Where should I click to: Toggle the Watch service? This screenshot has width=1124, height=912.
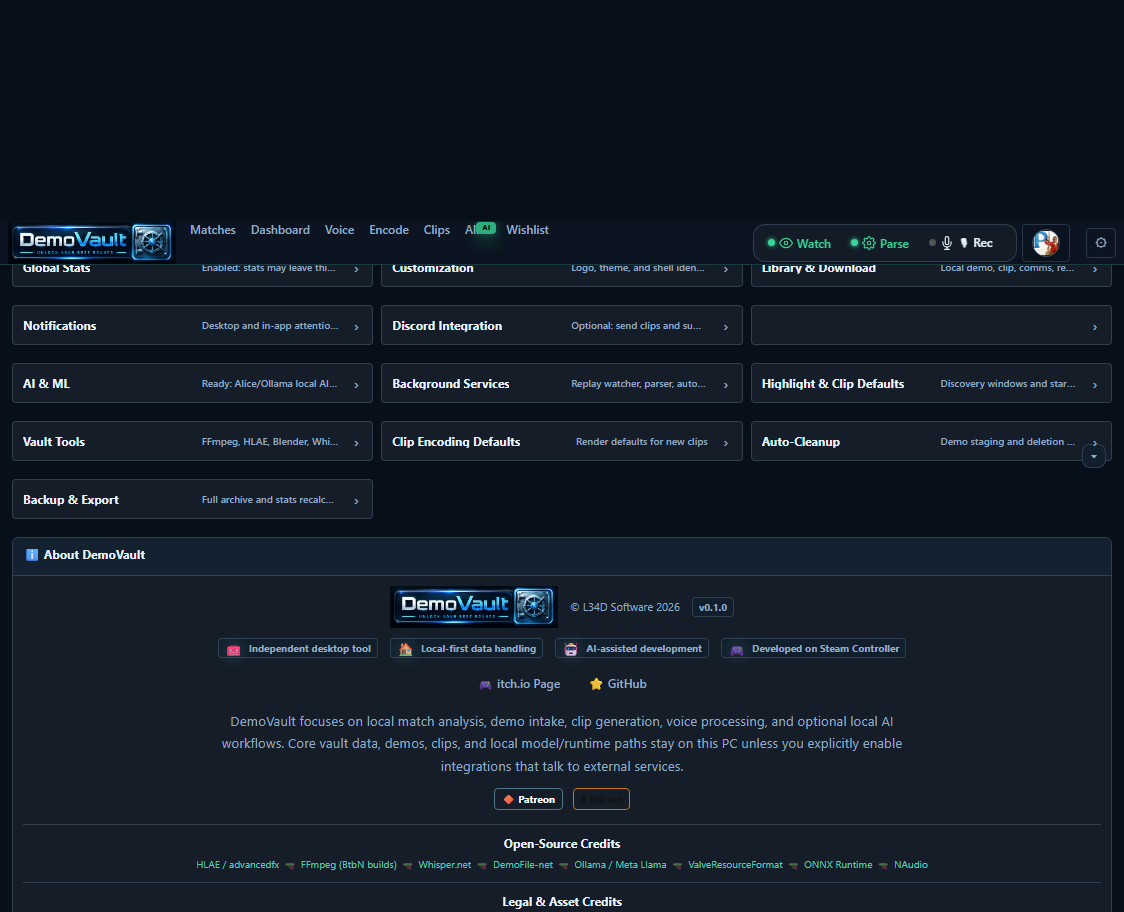(799, 244)
